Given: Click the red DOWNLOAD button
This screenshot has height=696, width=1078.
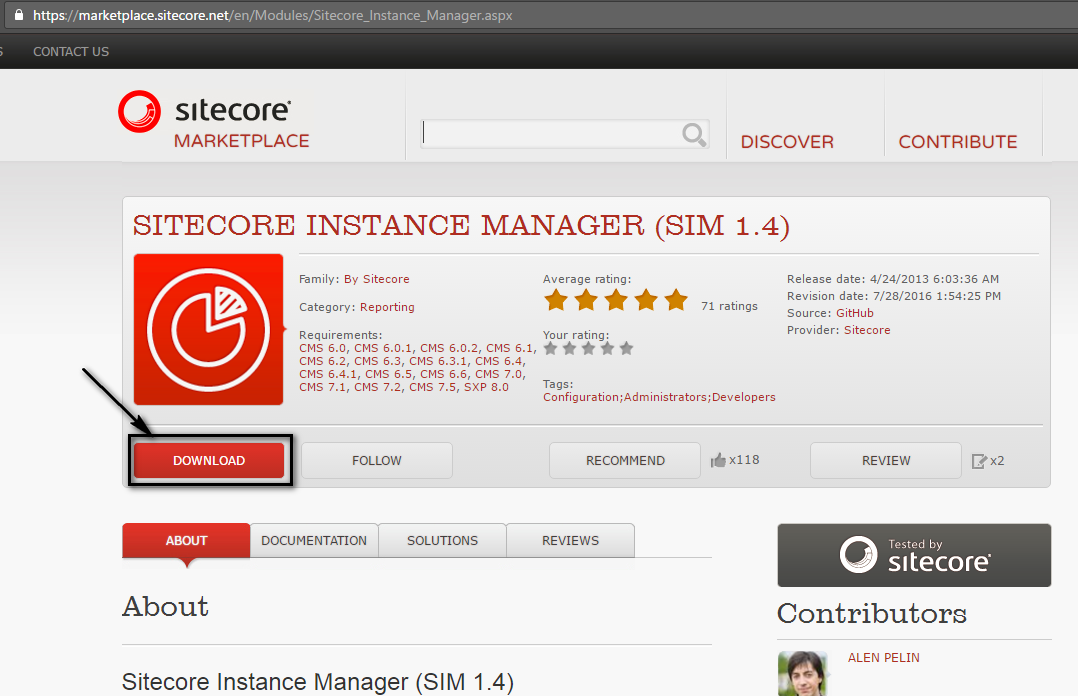Looking at the screenshot, I should (209, 460).
